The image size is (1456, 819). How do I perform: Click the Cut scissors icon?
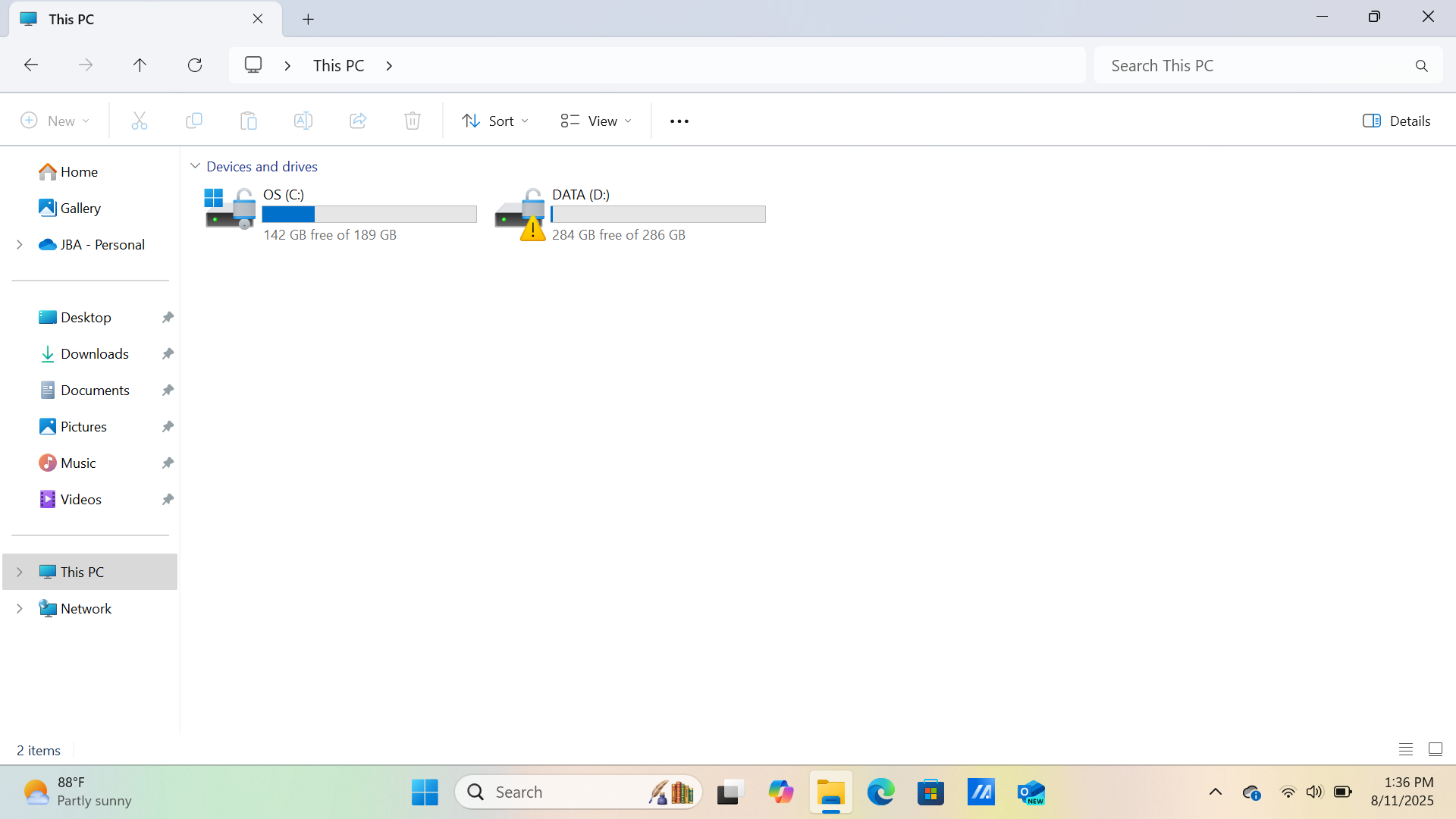[140, 121]
